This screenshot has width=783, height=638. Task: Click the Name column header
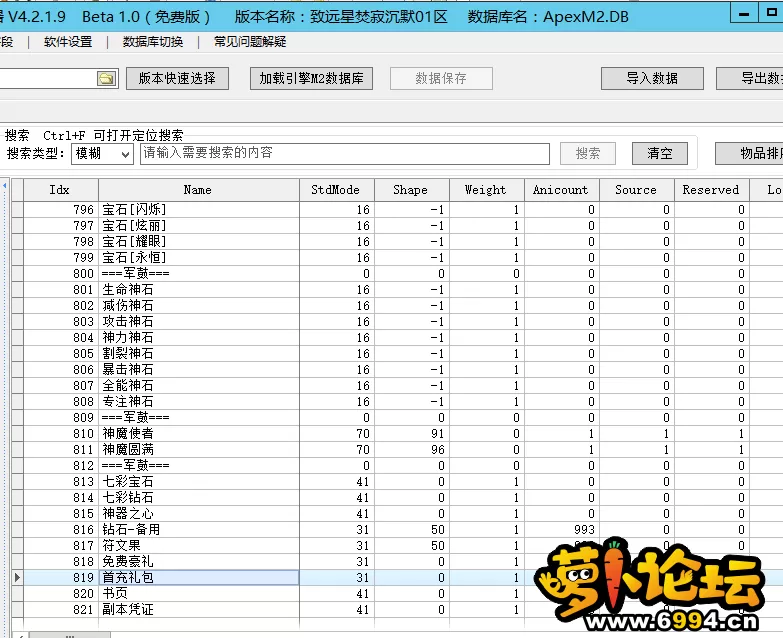tap(199, 190)
